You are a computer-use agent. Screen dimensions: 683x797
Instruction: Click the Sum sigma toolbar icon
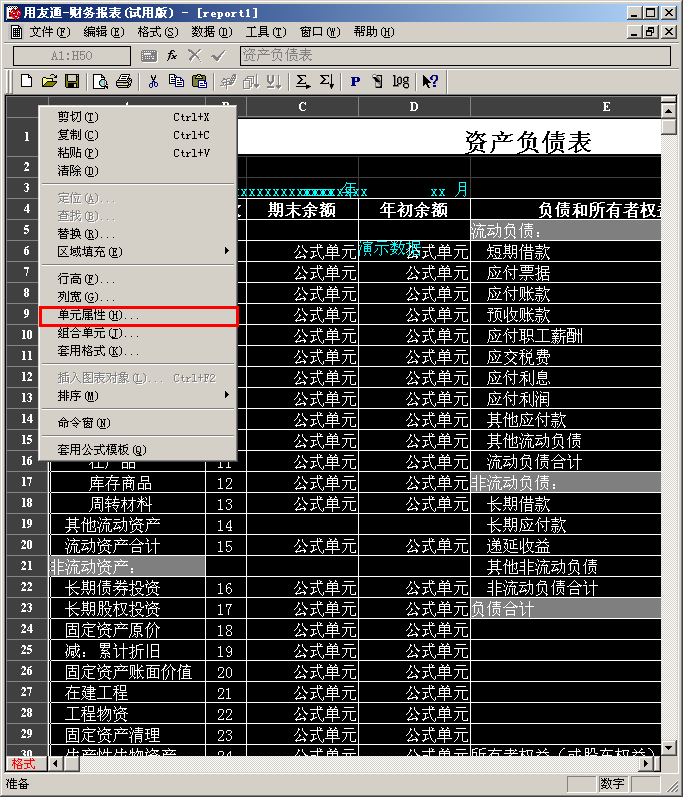click(x=302, y=81)
